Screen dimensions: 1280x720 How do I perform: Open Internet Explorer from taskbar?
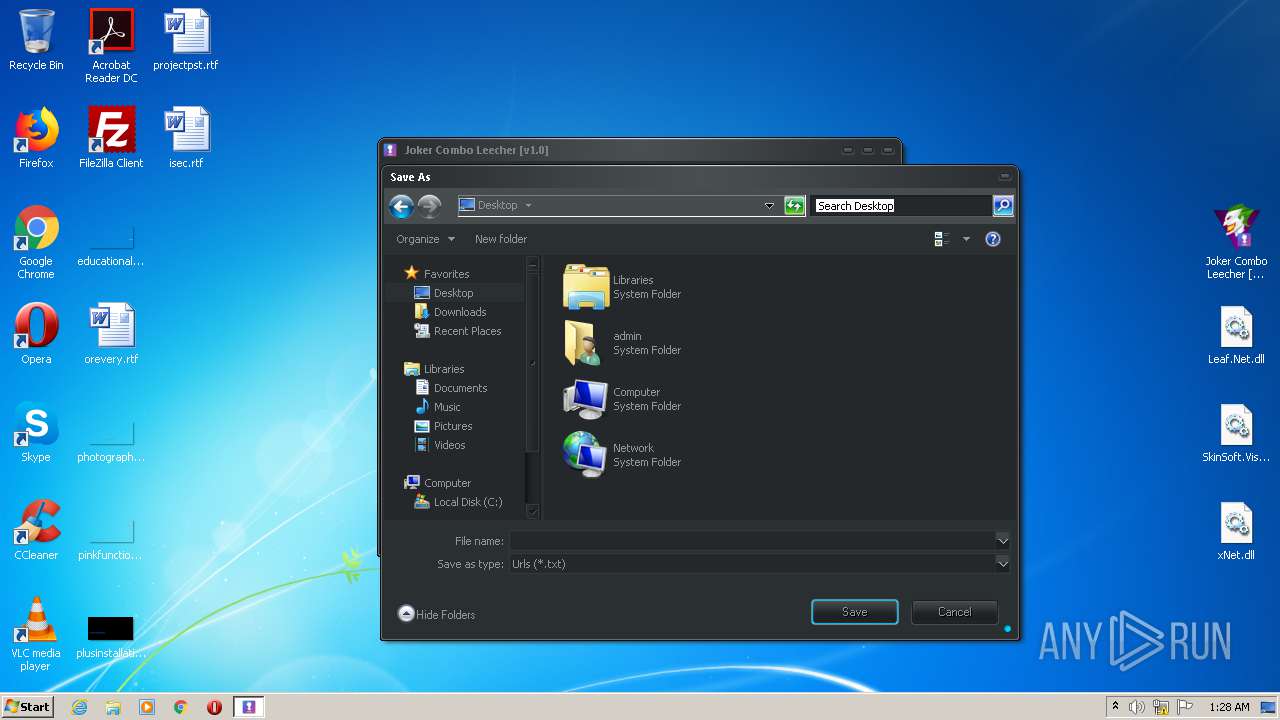pos(79,707)
